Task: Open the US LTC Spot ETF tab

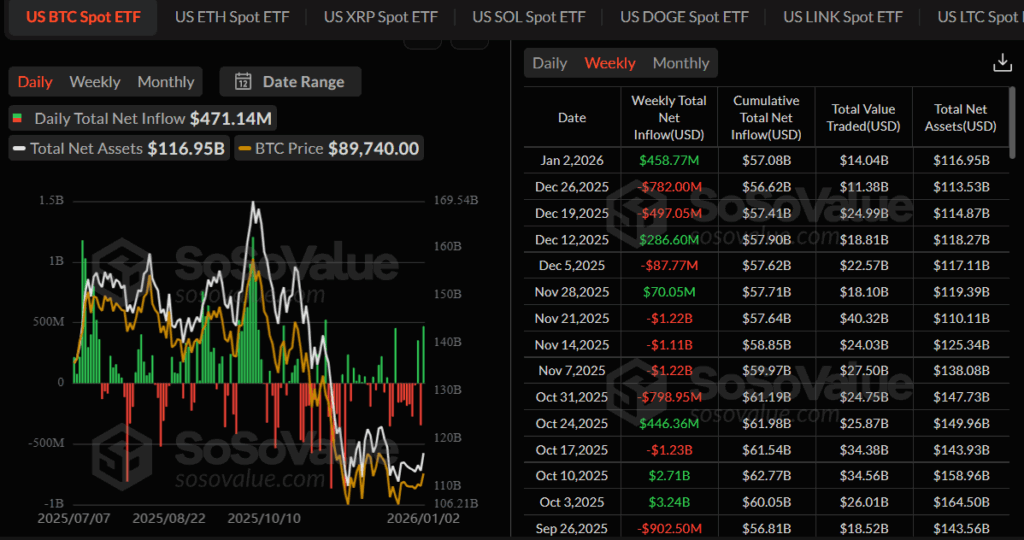Action: (x=980, y=17)
